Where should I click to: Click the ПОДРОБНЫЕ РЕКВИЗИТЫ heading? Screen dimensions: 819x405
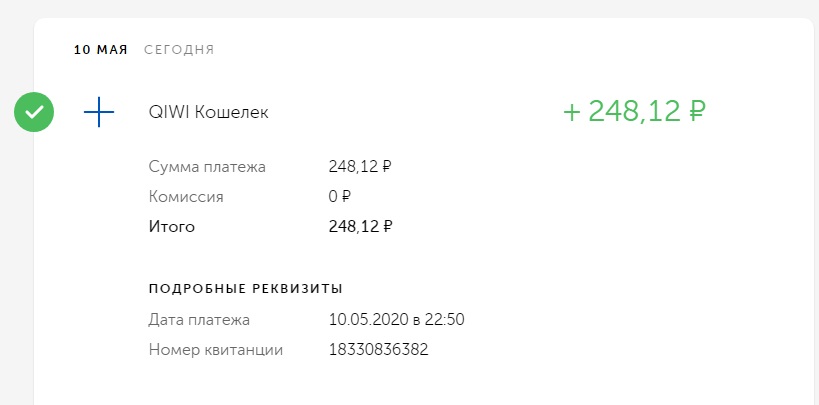click(245, 289)
